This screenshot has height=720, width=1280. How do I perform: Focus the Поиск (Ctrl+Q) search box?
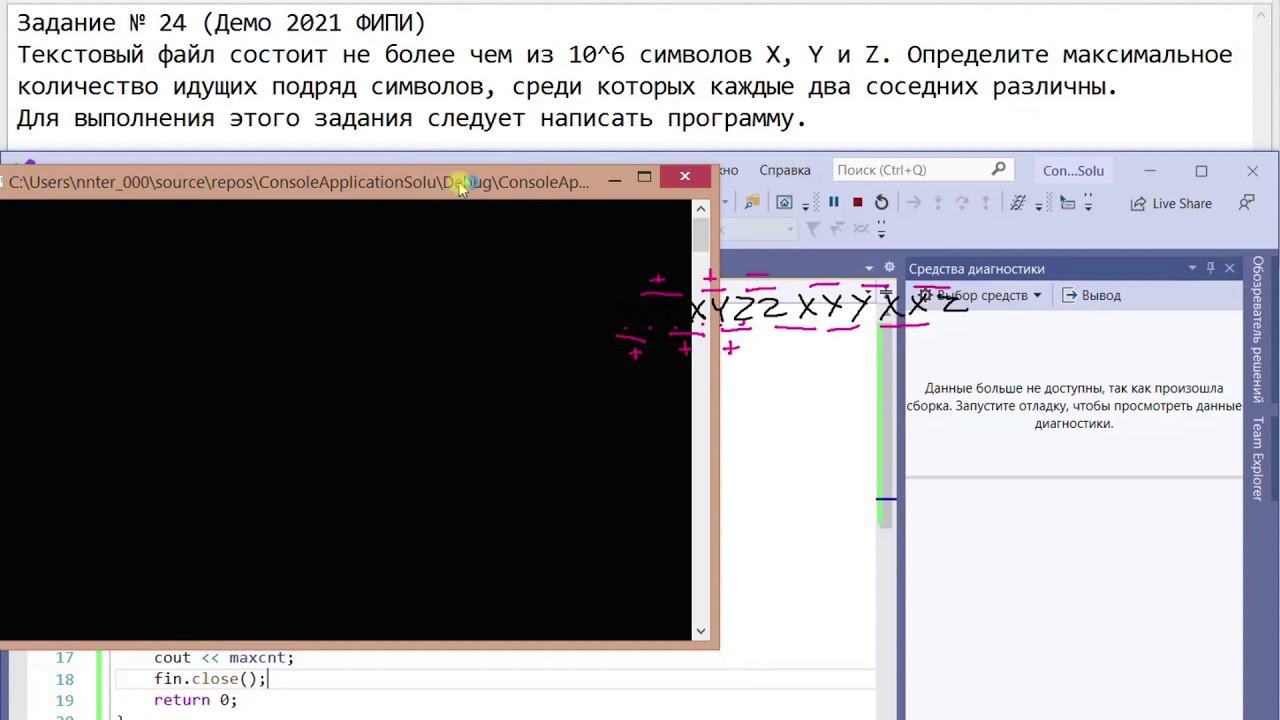click(x=922, y=170)
